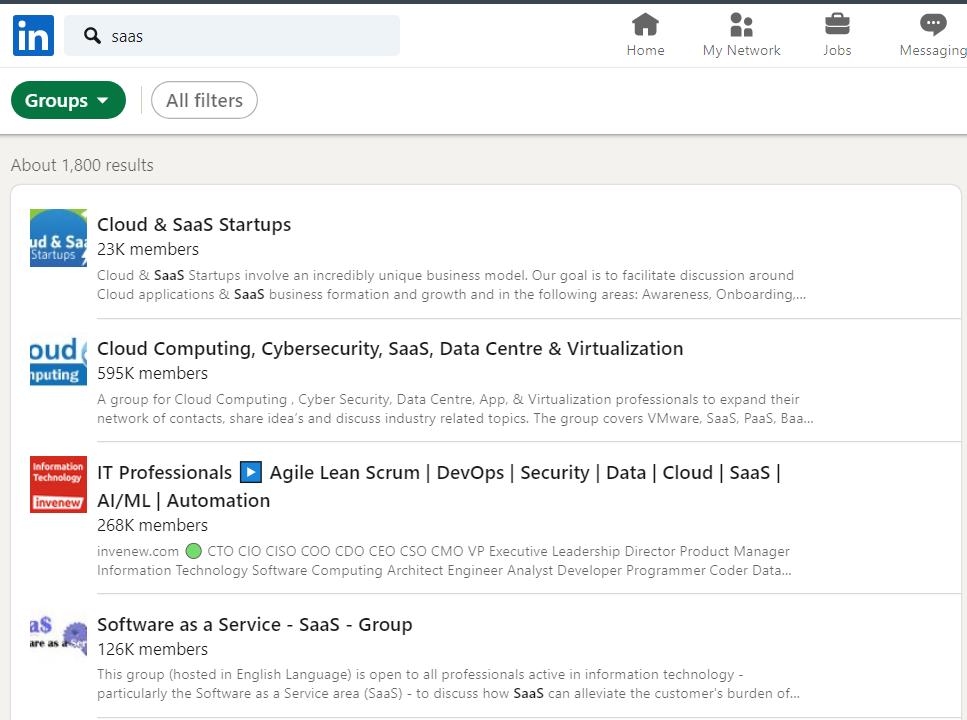Open My Network people icon
This screenshot has height=720, width=967.
(x=741, y=24)
